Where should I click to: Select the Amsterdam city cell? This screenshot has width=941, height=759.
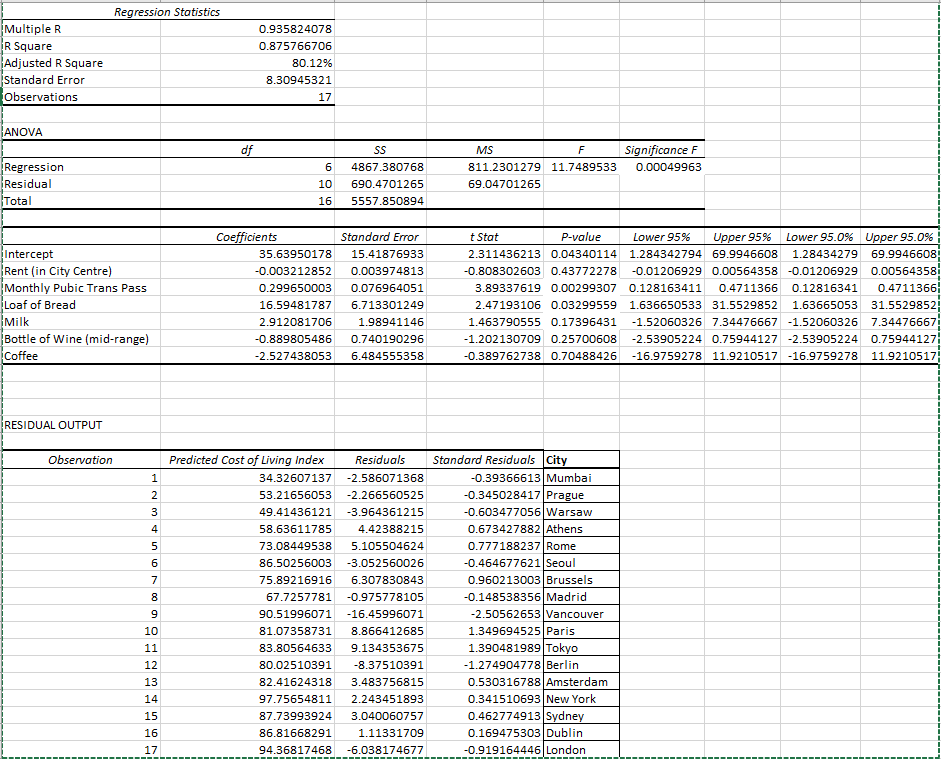582,682
